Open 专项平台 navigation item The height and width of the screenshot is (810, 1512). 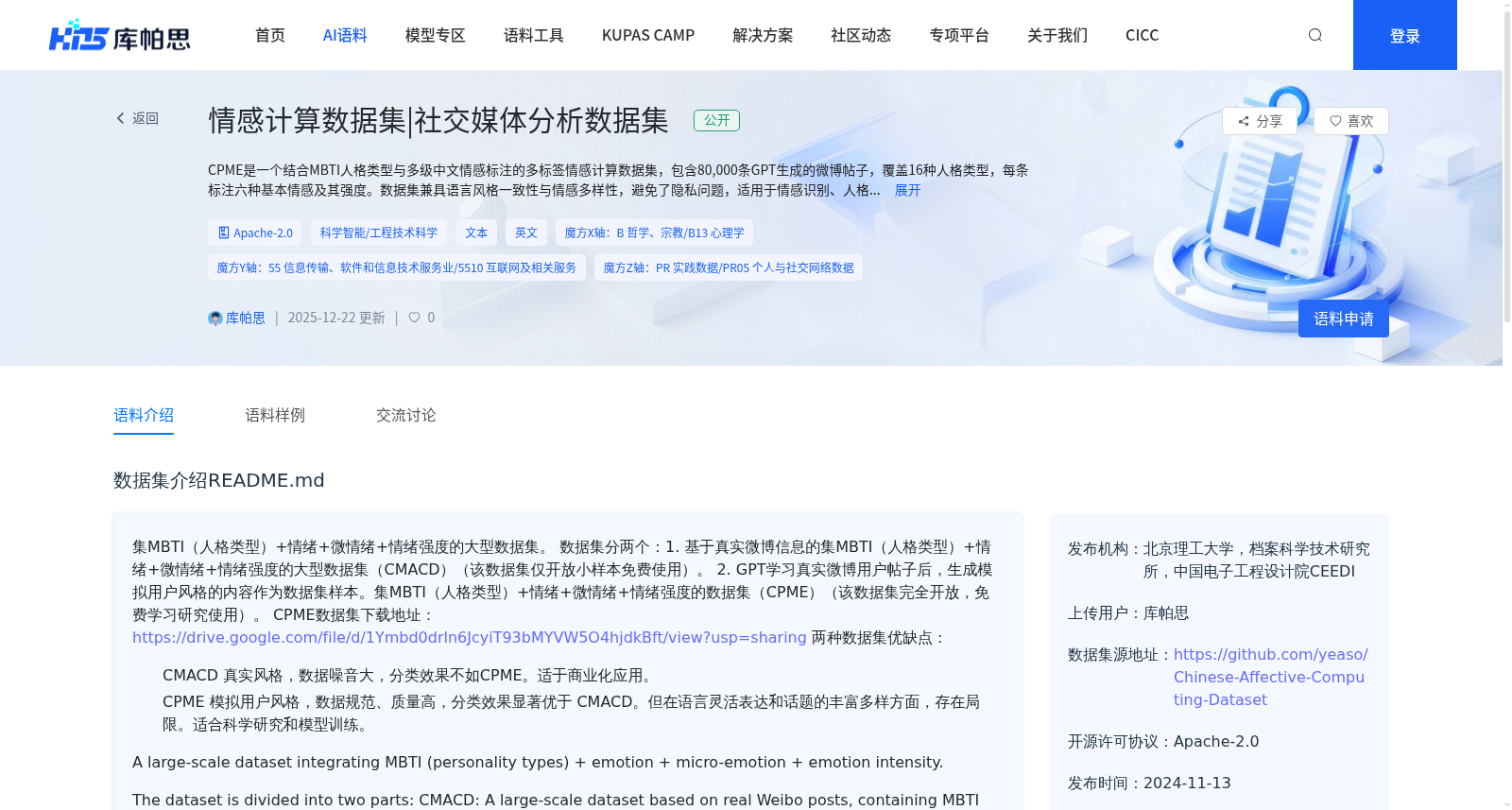tap(959, 35)
